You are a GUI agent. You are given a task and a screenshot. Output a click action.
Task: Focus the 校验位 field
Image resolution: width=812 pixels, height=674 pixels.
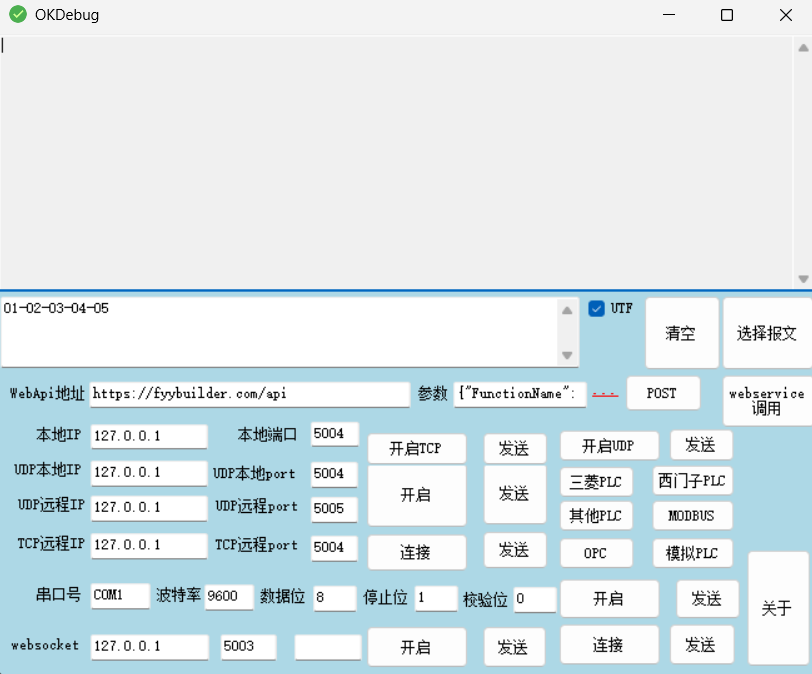(535, 599)
